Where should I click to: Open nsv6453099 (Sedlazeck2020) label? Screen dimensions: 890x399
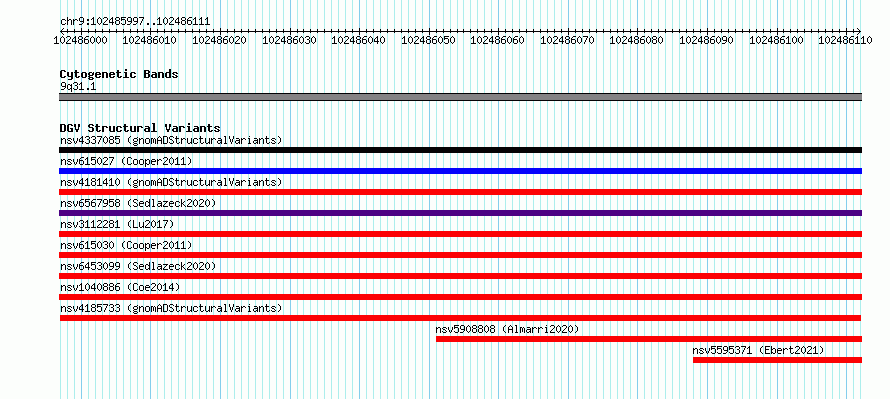tap(138, 266)
